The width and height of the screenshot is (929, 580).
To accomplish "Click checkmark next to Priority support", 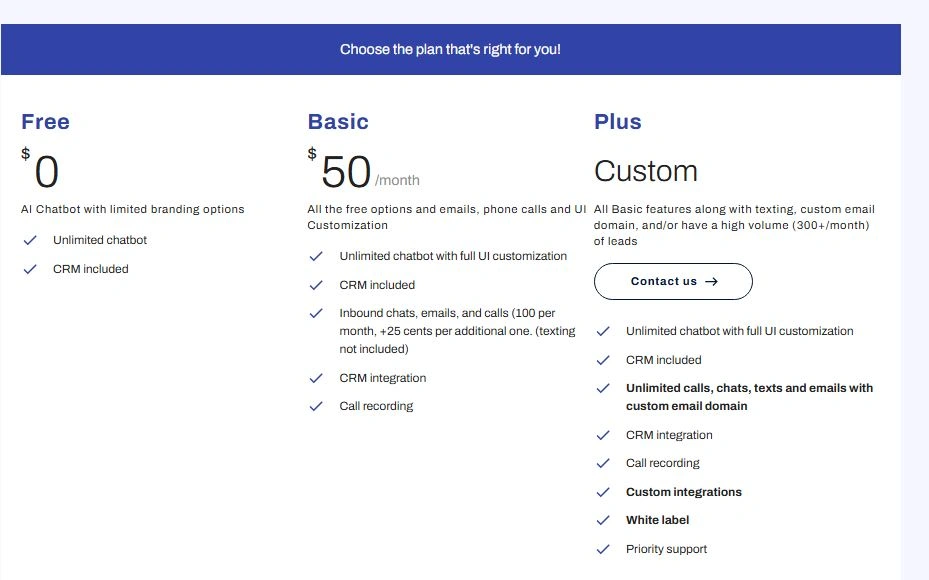I will pyautogui.click(x=603, y=549).
